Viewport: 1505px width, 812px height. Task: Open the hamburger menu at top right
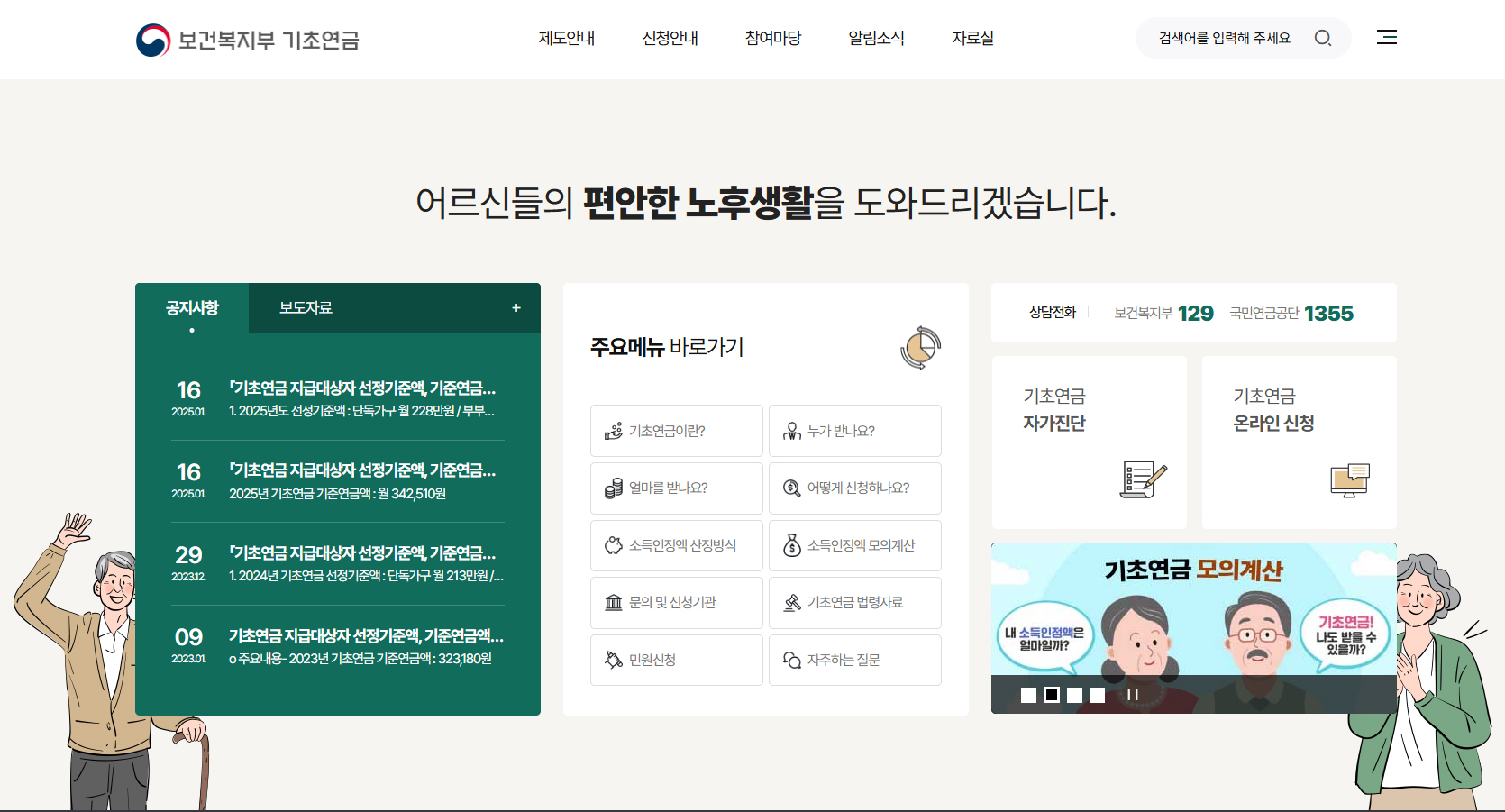coord(1386,37)
